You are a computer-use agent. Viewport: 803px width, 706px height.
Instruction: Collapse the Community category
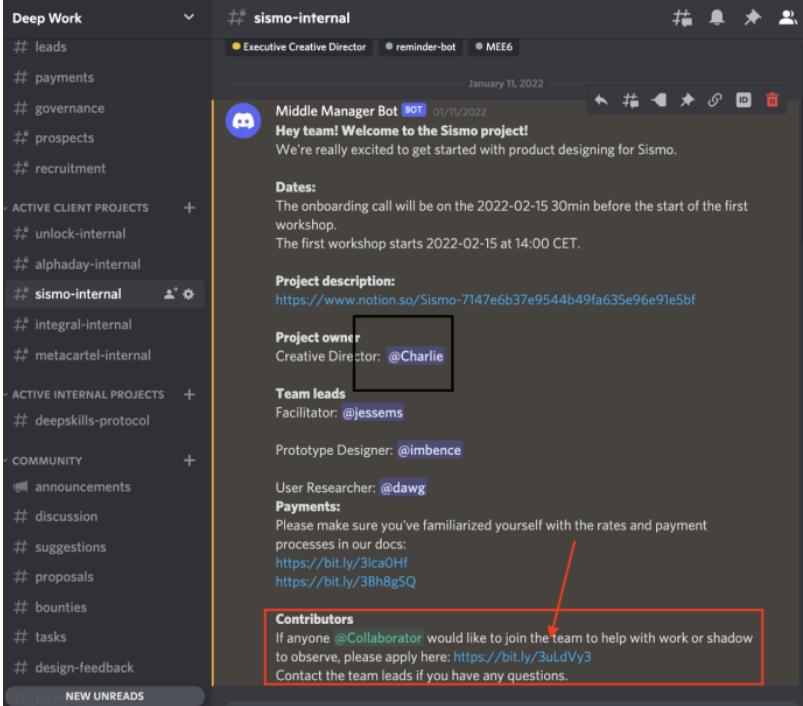[x=44, y=461]
